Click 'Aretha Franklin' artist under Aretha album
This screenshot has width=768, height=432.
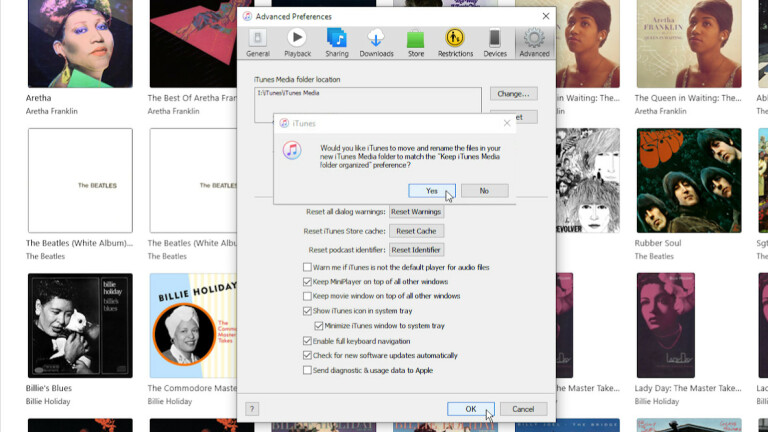[51, 111]
